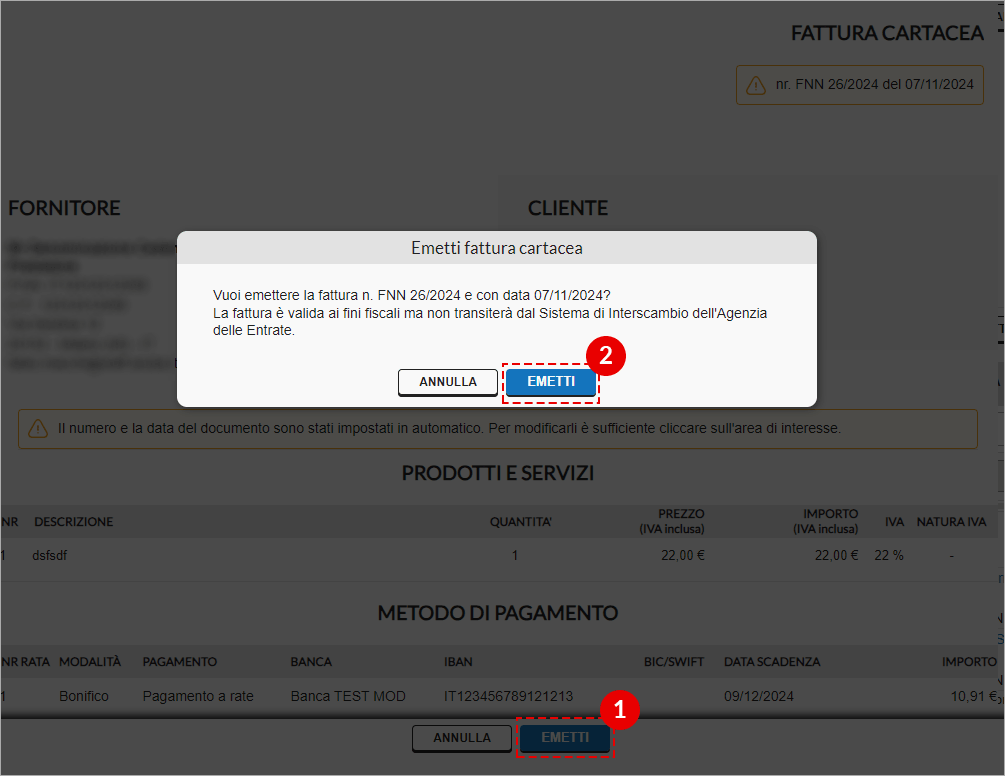This screenshot has width=1005, height=776.
Task: Click ANNULLA inside the Emetti fattura dialog
Action: [x=447, y=382]
